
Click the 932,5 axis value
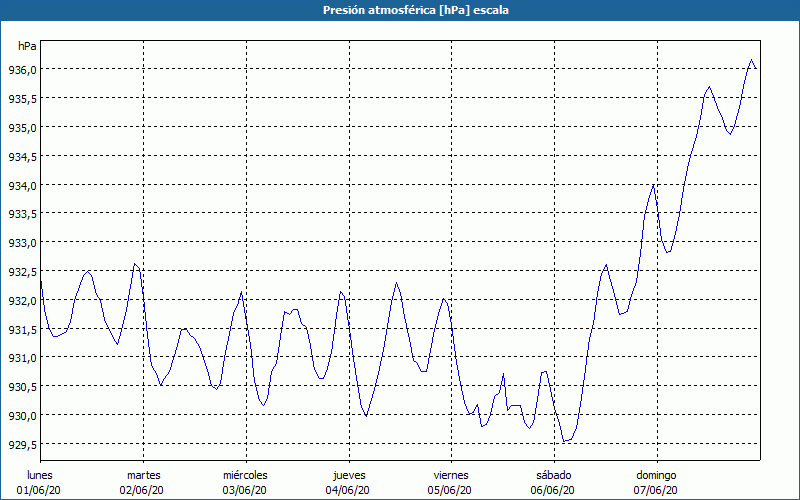coord(22,272)
